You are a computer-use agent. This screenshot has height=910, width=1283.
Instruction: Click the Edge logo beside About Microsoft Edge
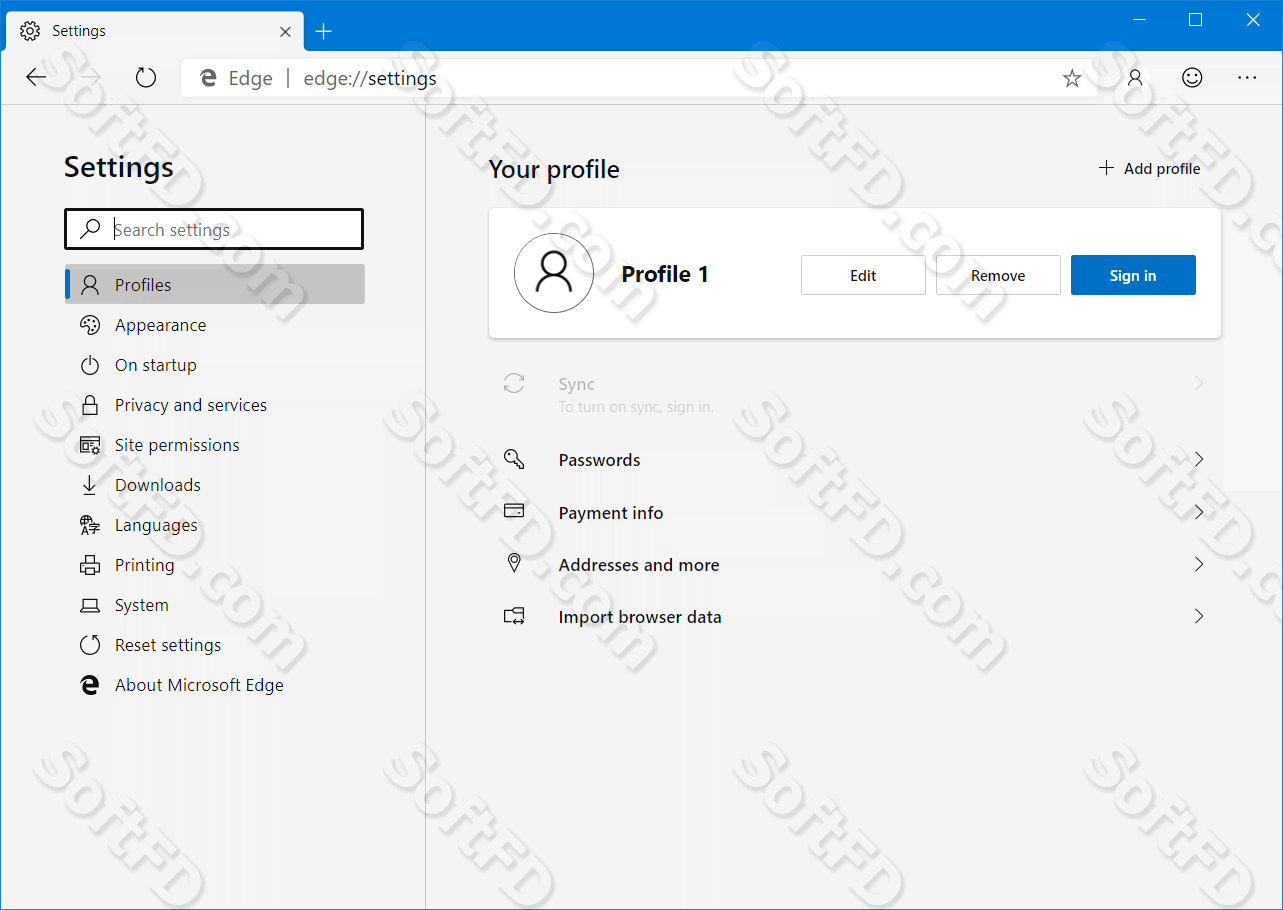click(x=90, y=685)
